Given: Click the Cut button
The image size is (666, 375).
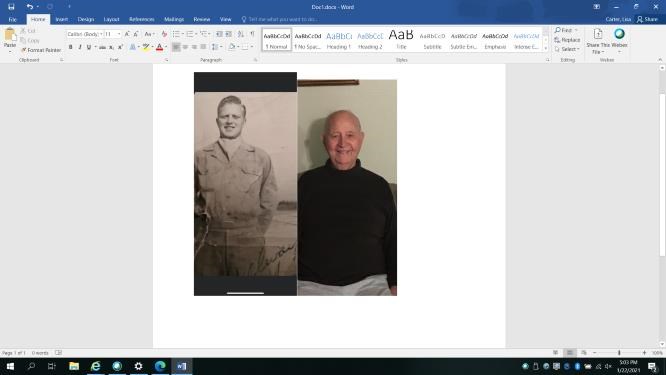Looking at the screenshot, I should pos(28,31).
